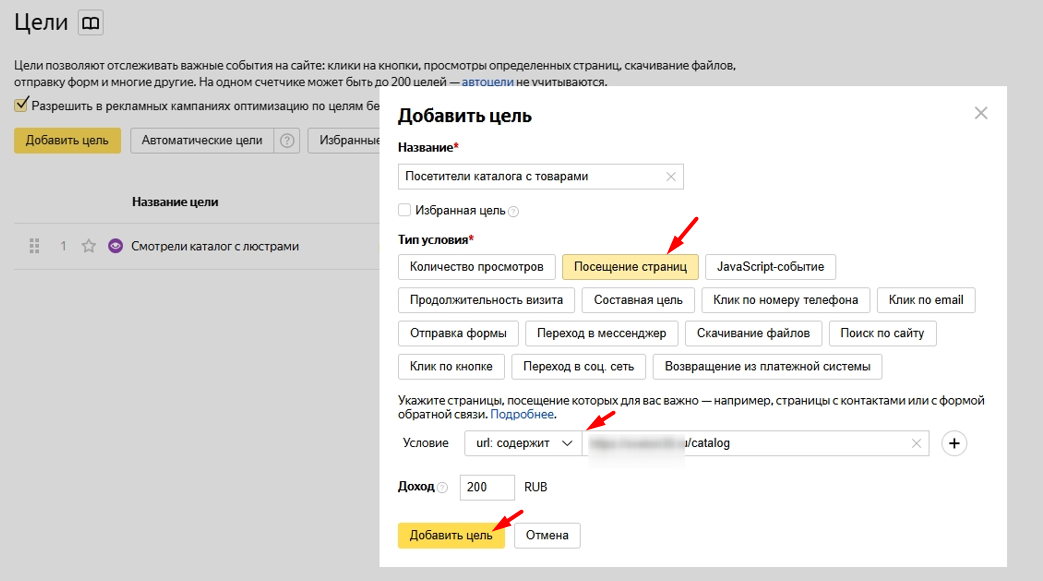Click the Цели page heading
Image resolution: width=1043 pixels, height=581 pixels.
(x=41, y=22)
